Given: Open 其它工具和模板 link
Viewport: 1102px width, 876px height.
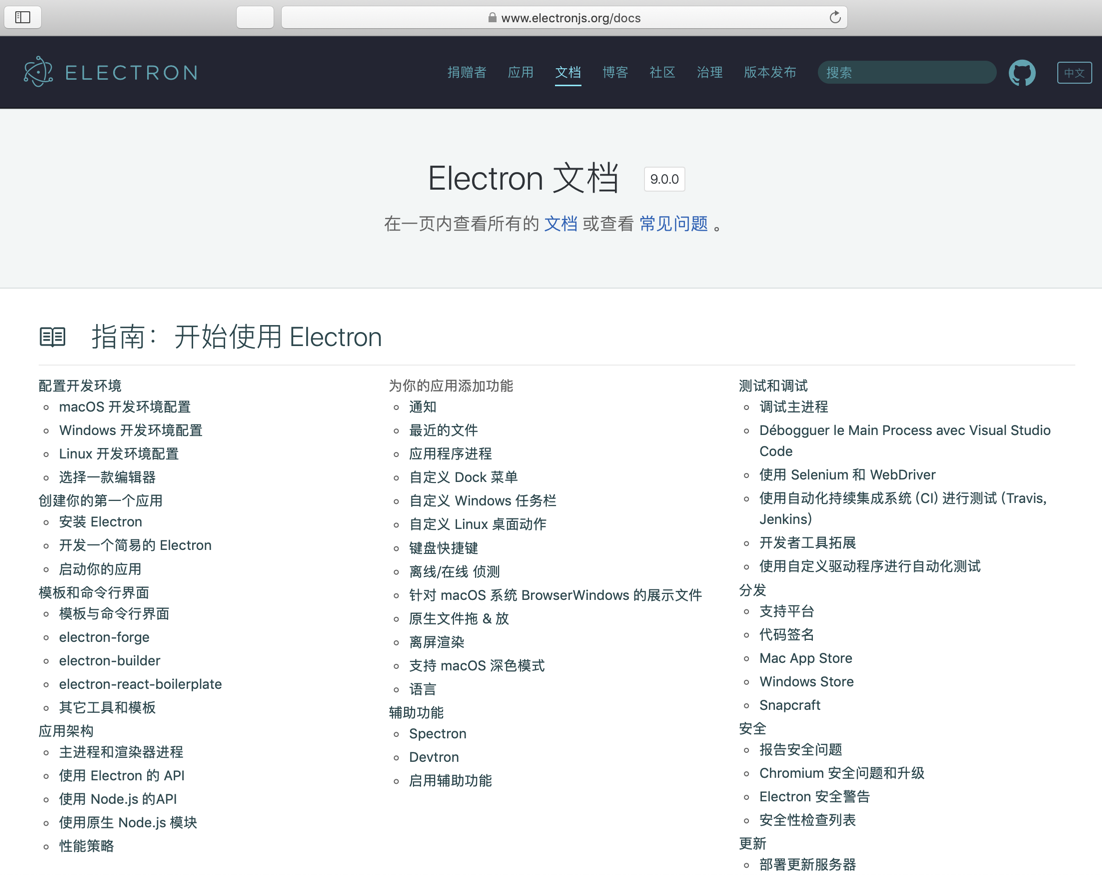Looking at the screenshot, I should click(x=108, y=708).
